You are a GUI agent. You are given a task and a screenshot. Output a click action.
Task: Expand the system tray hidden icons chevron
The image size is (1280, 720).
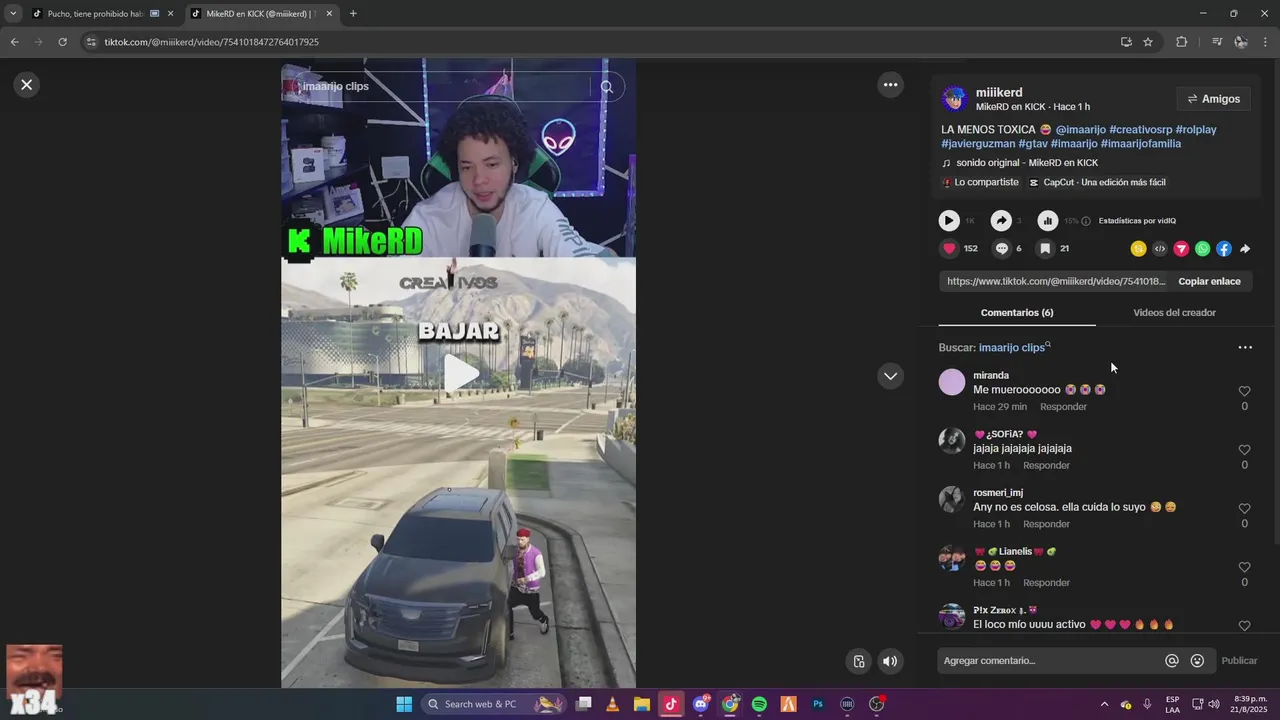click(x=1104, y=704)
